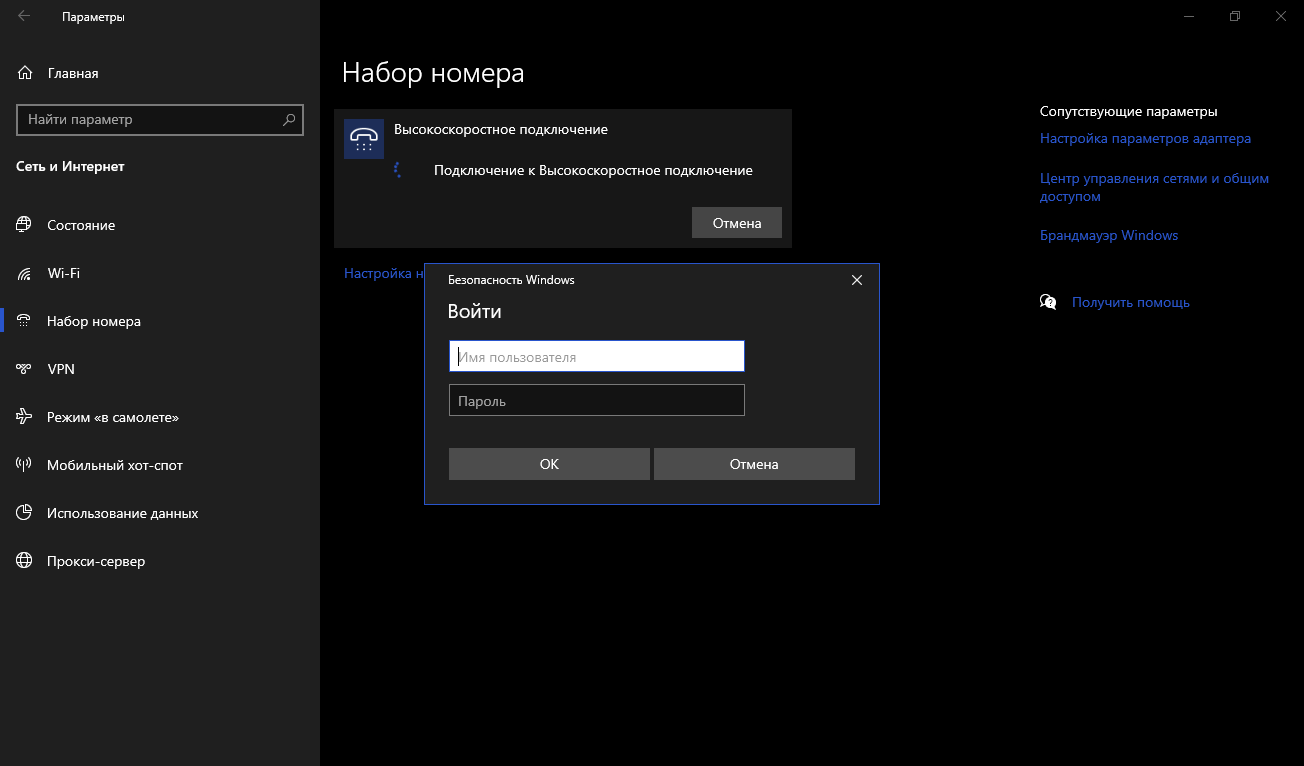Click the Сеть и Интернет heading
The image size is (1304, 766).
[x=70, y=167]
